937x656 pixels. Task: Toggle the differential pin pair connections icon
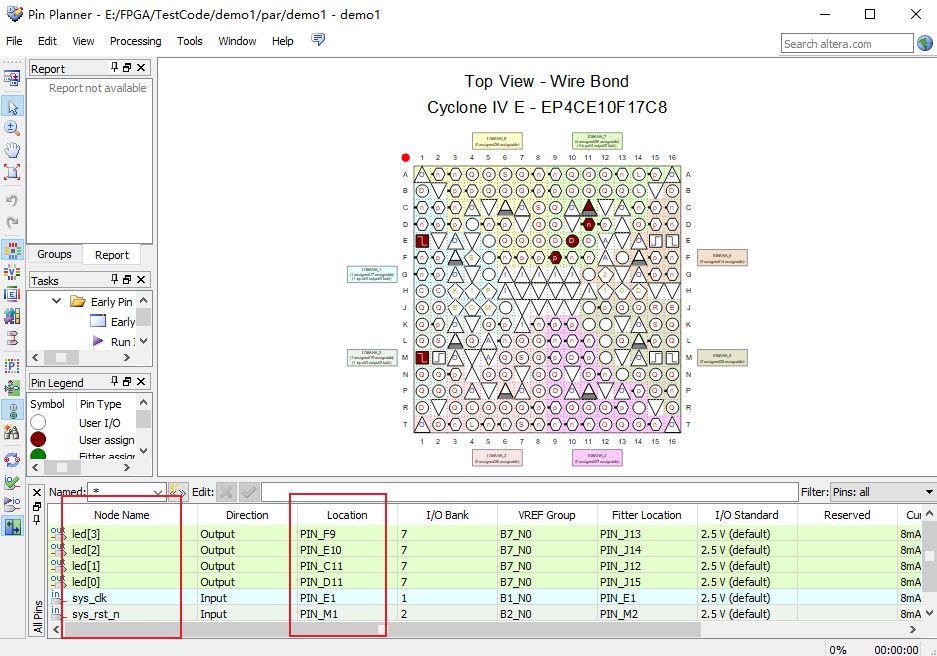coord(13,338)
